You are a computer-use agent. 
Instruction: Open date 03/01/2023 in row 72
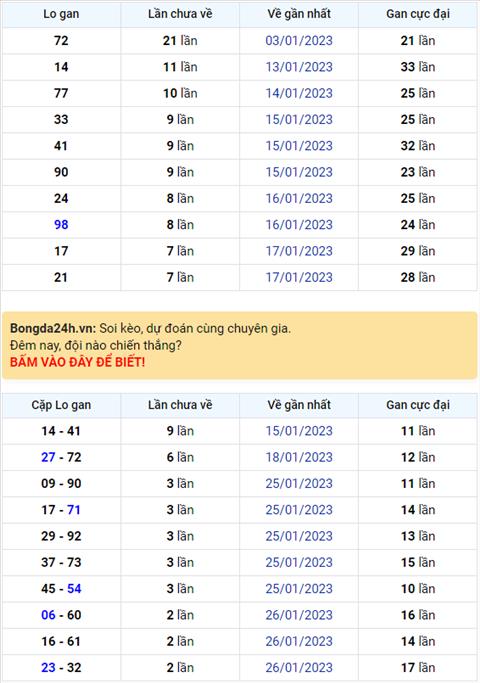coord(299,41)
